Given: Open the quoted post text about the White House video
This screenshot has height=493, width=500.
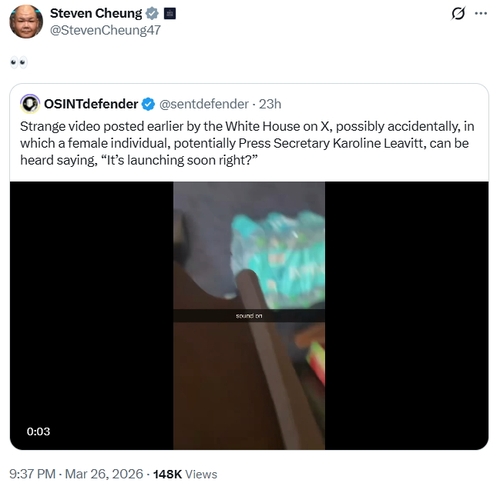Looking at the screenshot, I should tap(247, 143).
